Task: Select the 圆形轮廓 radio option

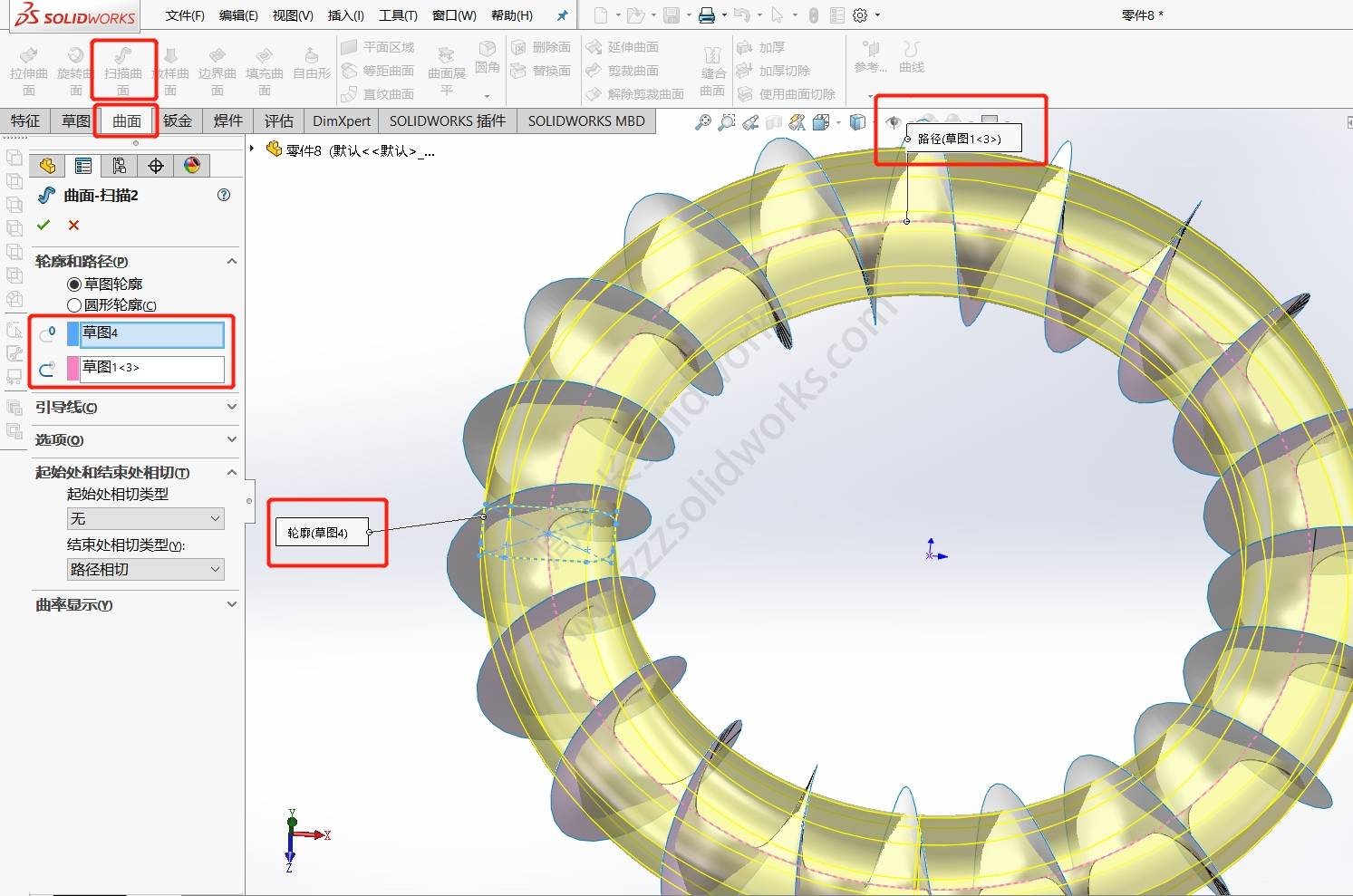Action: point(74,305)
